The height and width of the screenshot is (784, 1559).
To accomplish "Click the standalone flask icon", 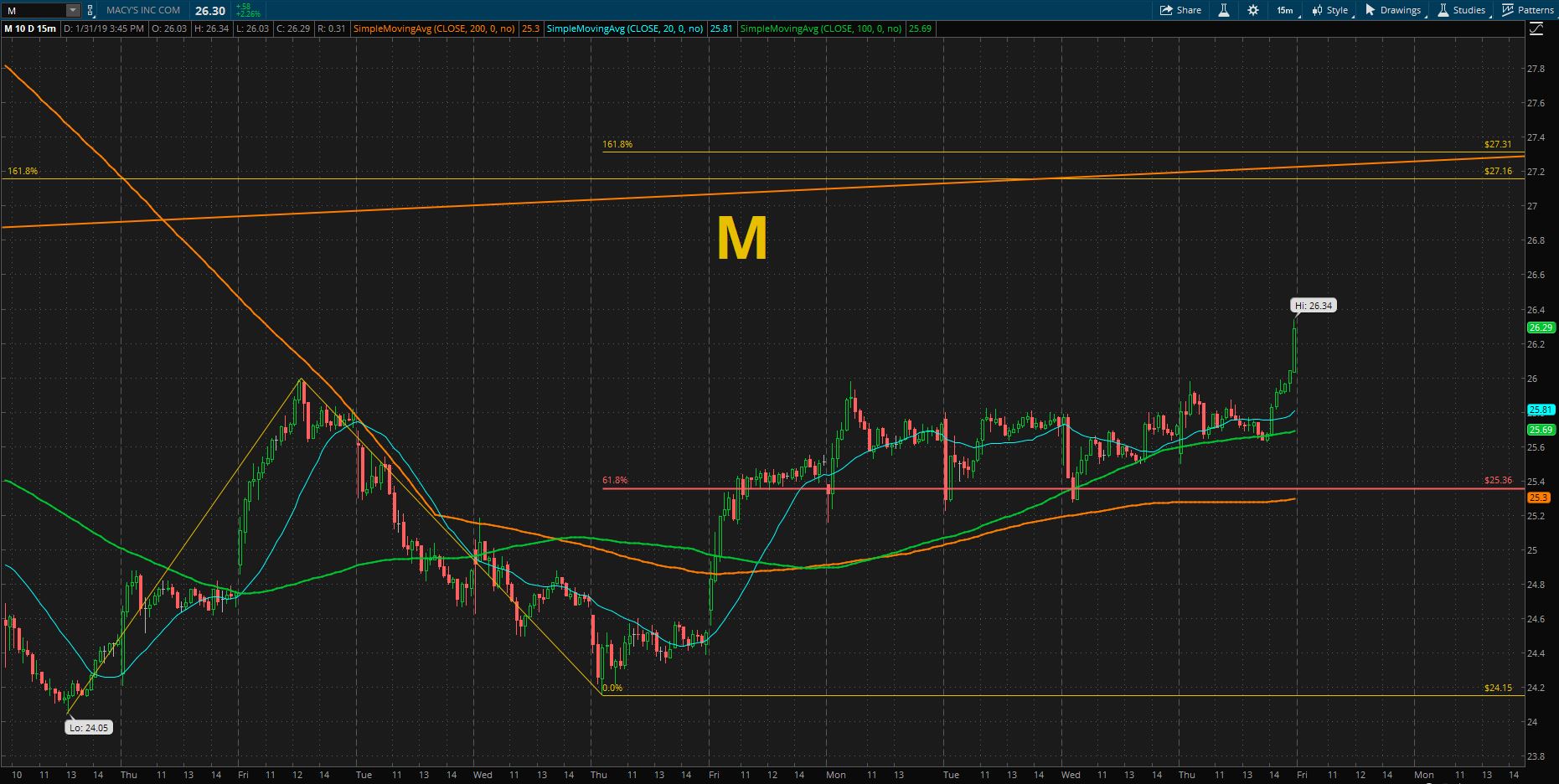I will [x=1224, y=10].
